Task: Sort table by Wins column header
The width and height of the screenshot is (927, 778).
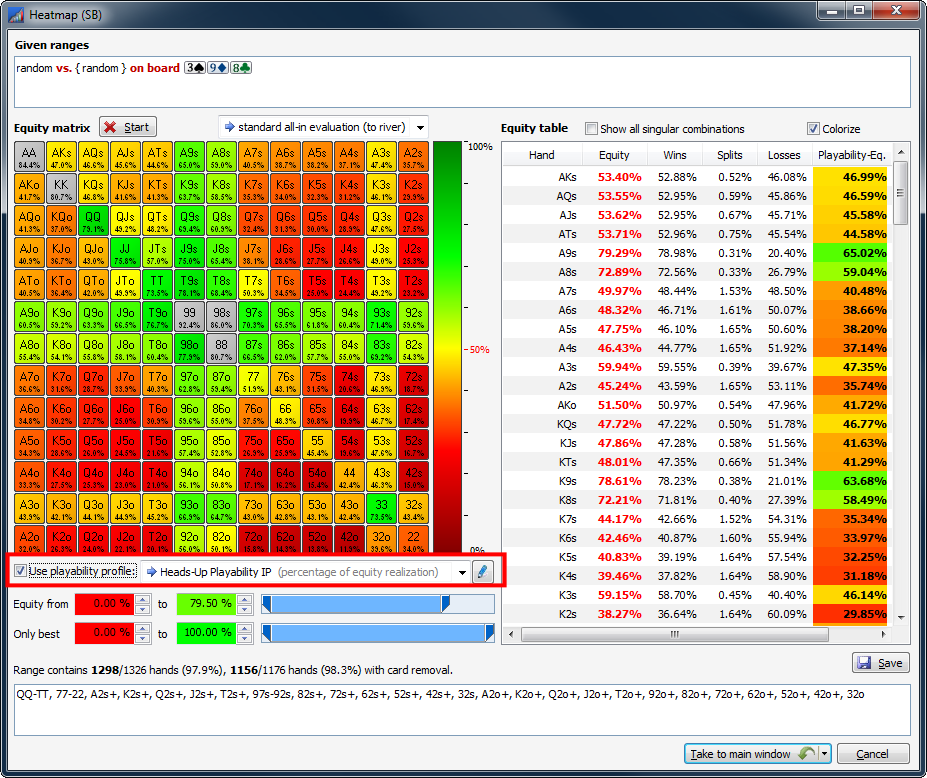Action: [675, 155]
